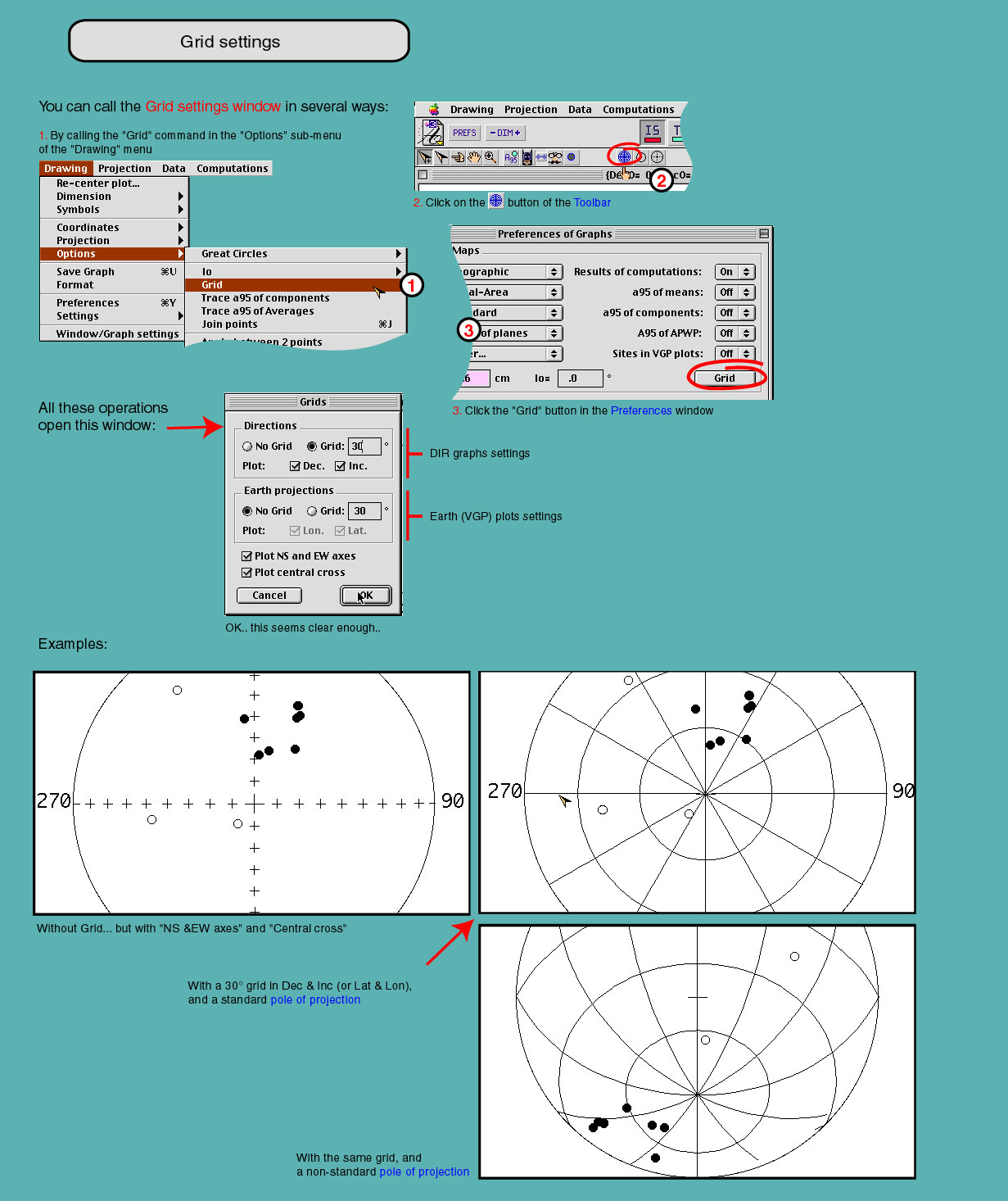
Task: Click the blue globe Grid toolbar button
Action: tap(624, 156)
